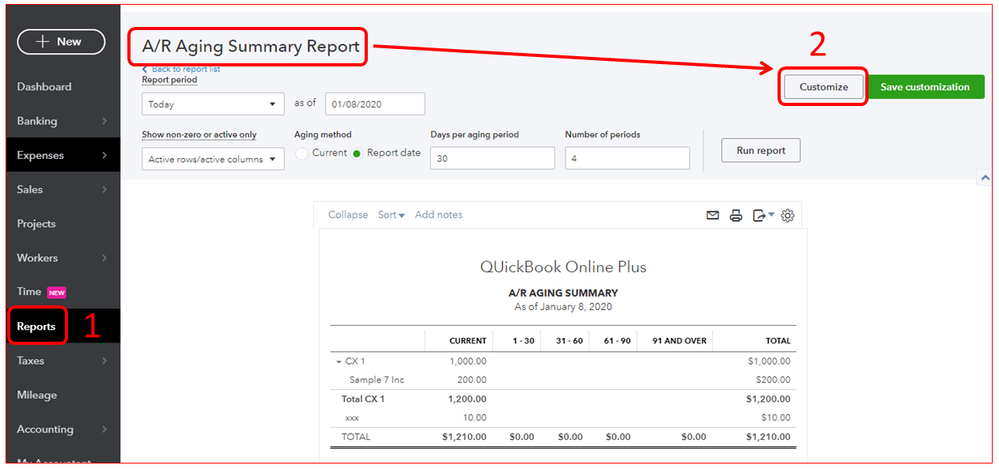
Task: Click the 10.00 current amount for xxx
Action: 474,418
